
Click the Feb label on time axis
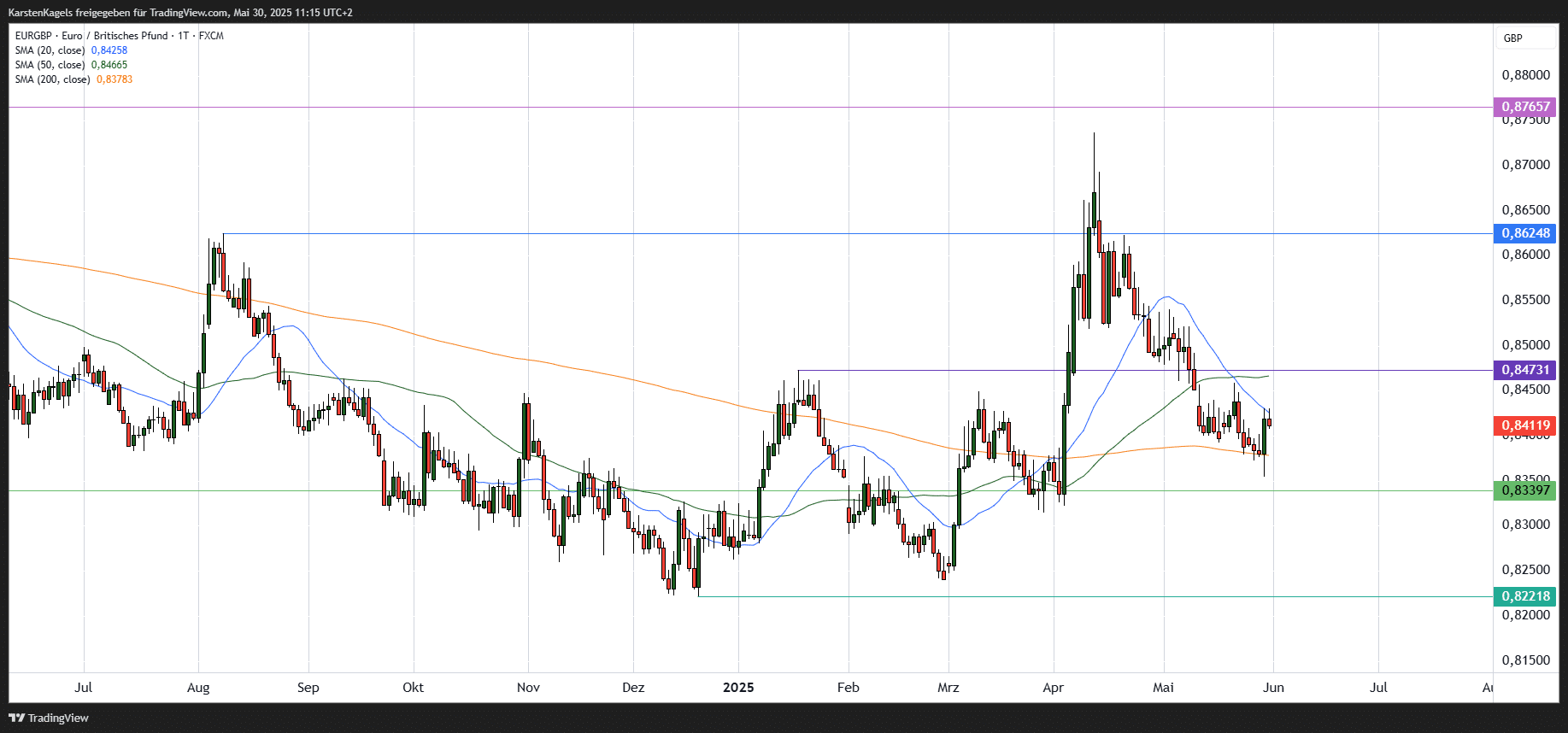[x=849, y=688]
